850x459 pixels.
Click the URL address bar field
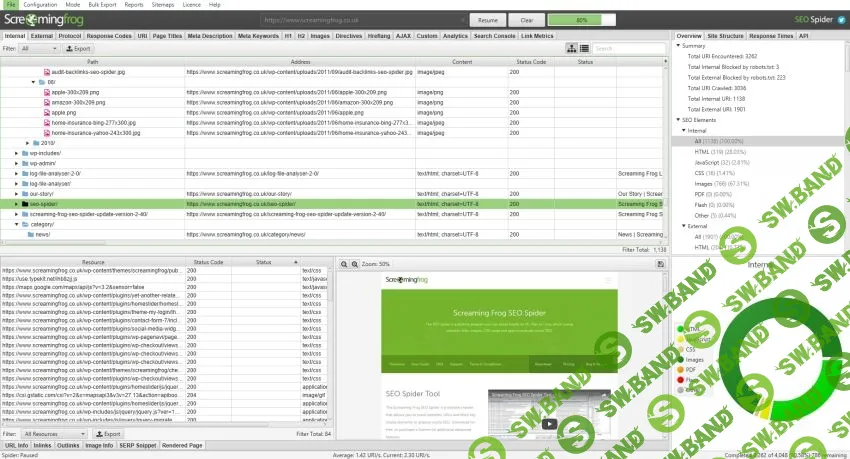pyautogui.click(x=363, y=20)
